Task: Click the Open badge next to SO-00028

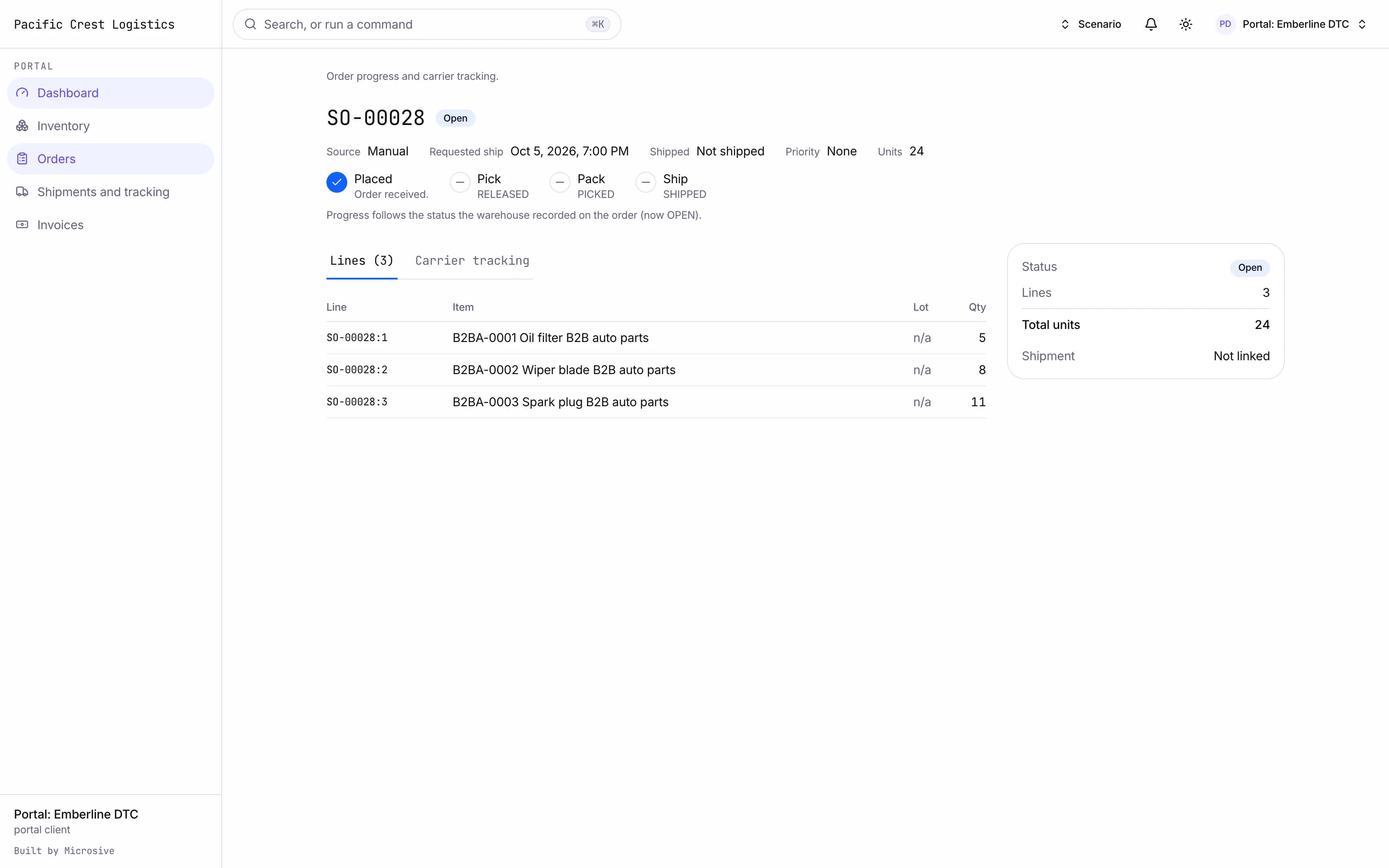Action: point(455,118)
